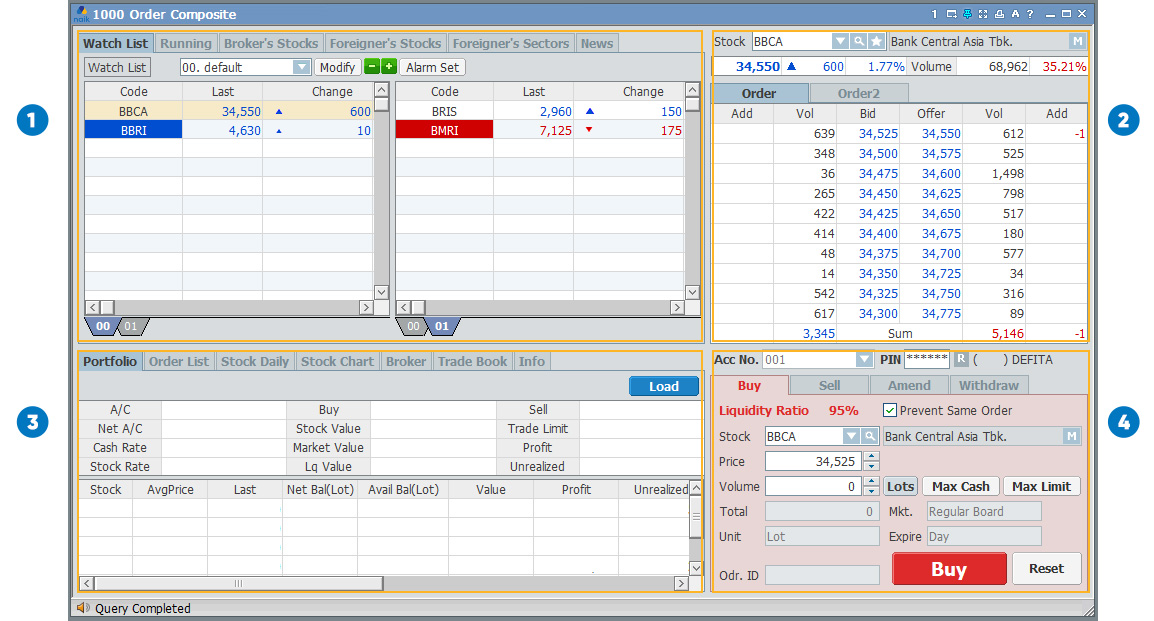Open the 00. default watch list dropdown
Screen dimensions: 1154x621
click(301, 67)
